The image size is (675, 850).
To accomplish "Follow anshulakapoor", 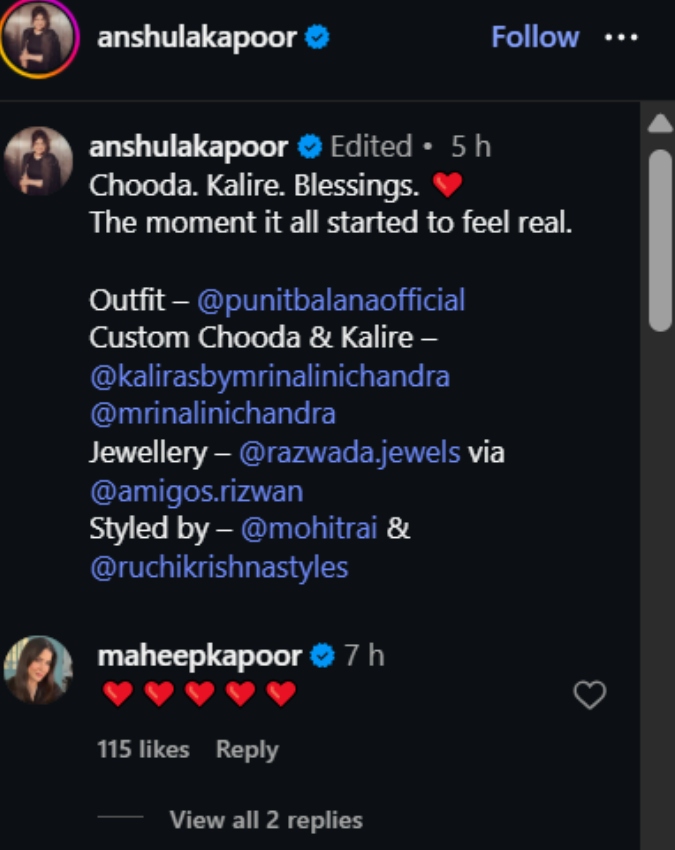I will 535,37.
